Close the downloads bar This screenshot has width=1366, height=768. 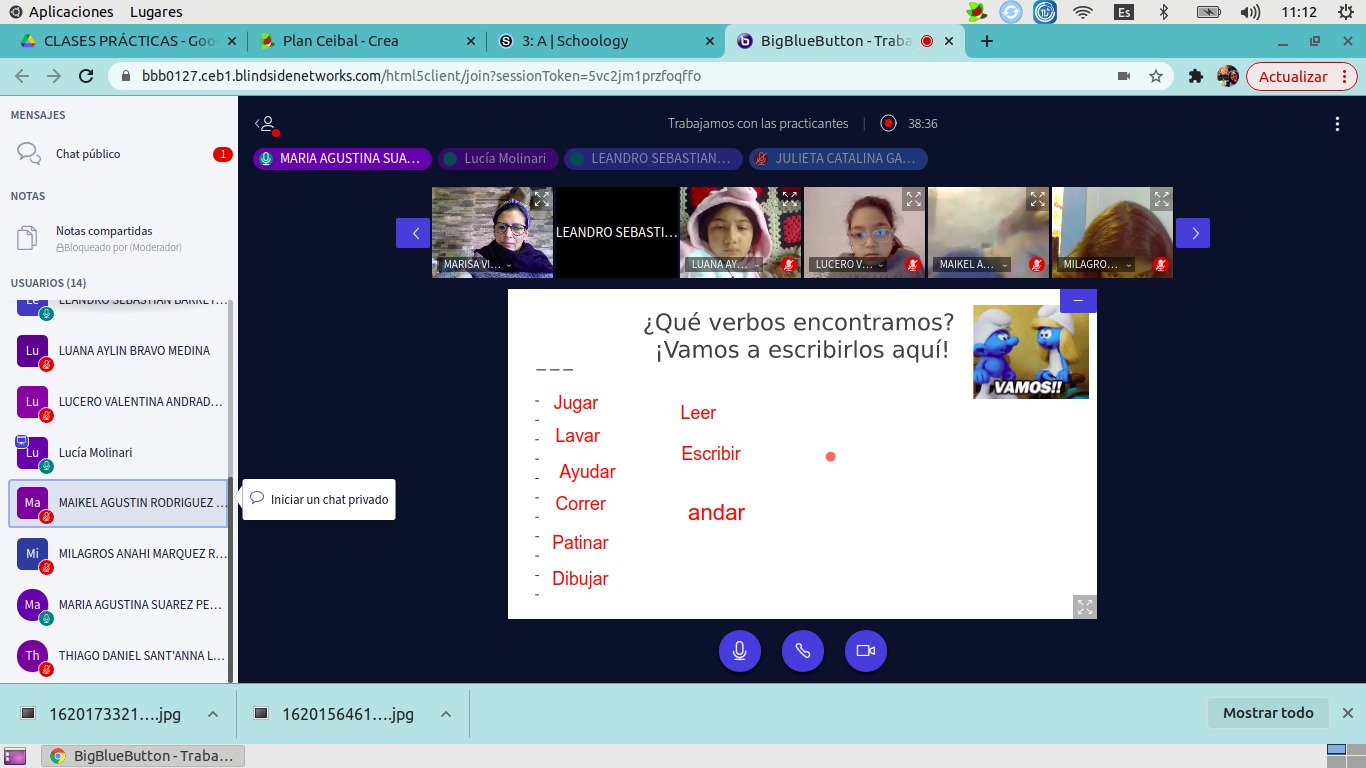click(x=1347, y=713)
